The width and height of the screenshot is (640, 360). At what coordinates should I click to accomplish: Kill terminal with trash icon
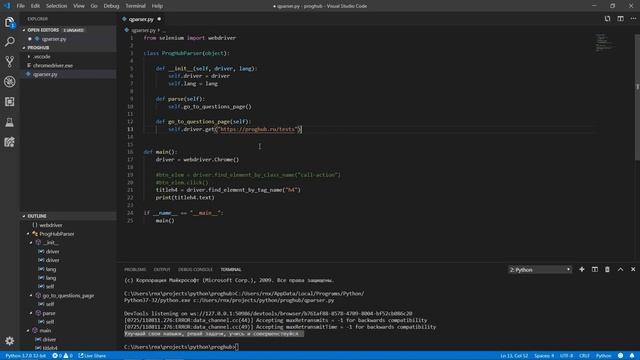[607, 269]
